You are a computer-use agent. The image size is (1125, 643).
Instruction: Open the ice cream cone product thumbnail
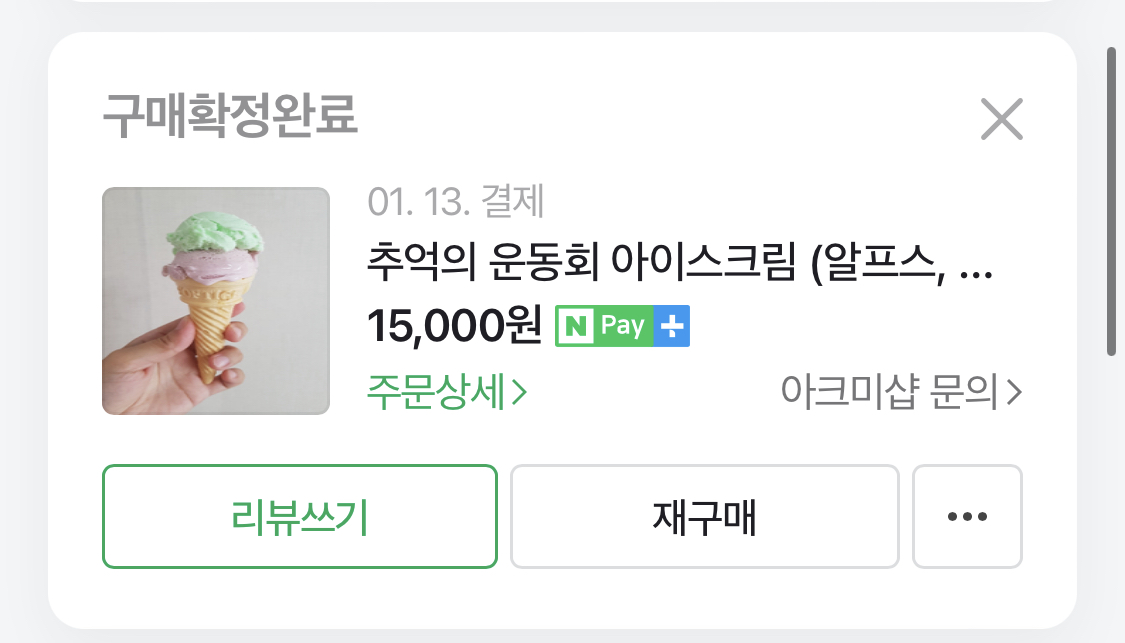click(x=216, y=301)
